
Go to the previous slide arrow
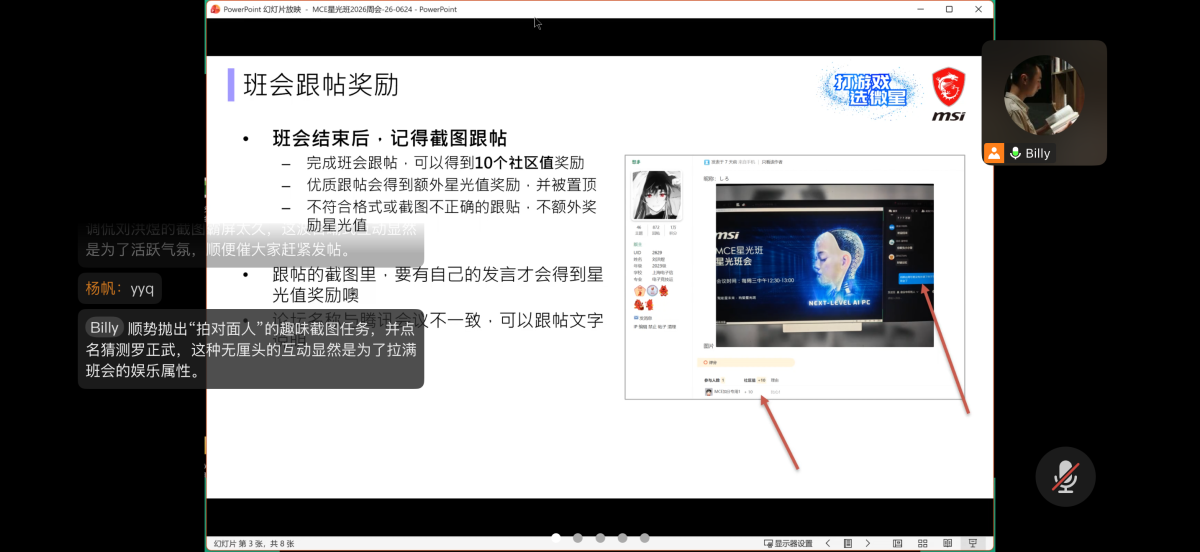click(x=828, y=543)
